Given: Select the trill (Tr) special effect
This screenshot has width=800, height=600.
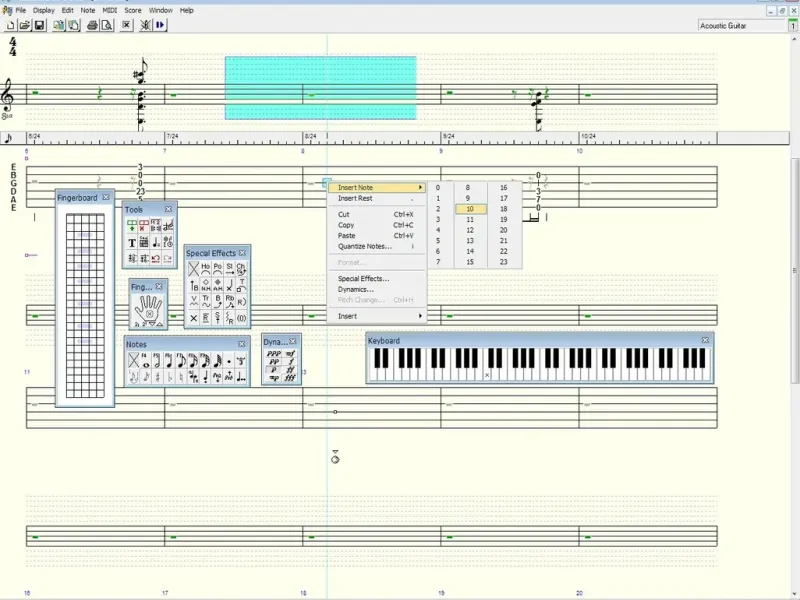Looking at the screenshot, I should [x=205, y=300].
